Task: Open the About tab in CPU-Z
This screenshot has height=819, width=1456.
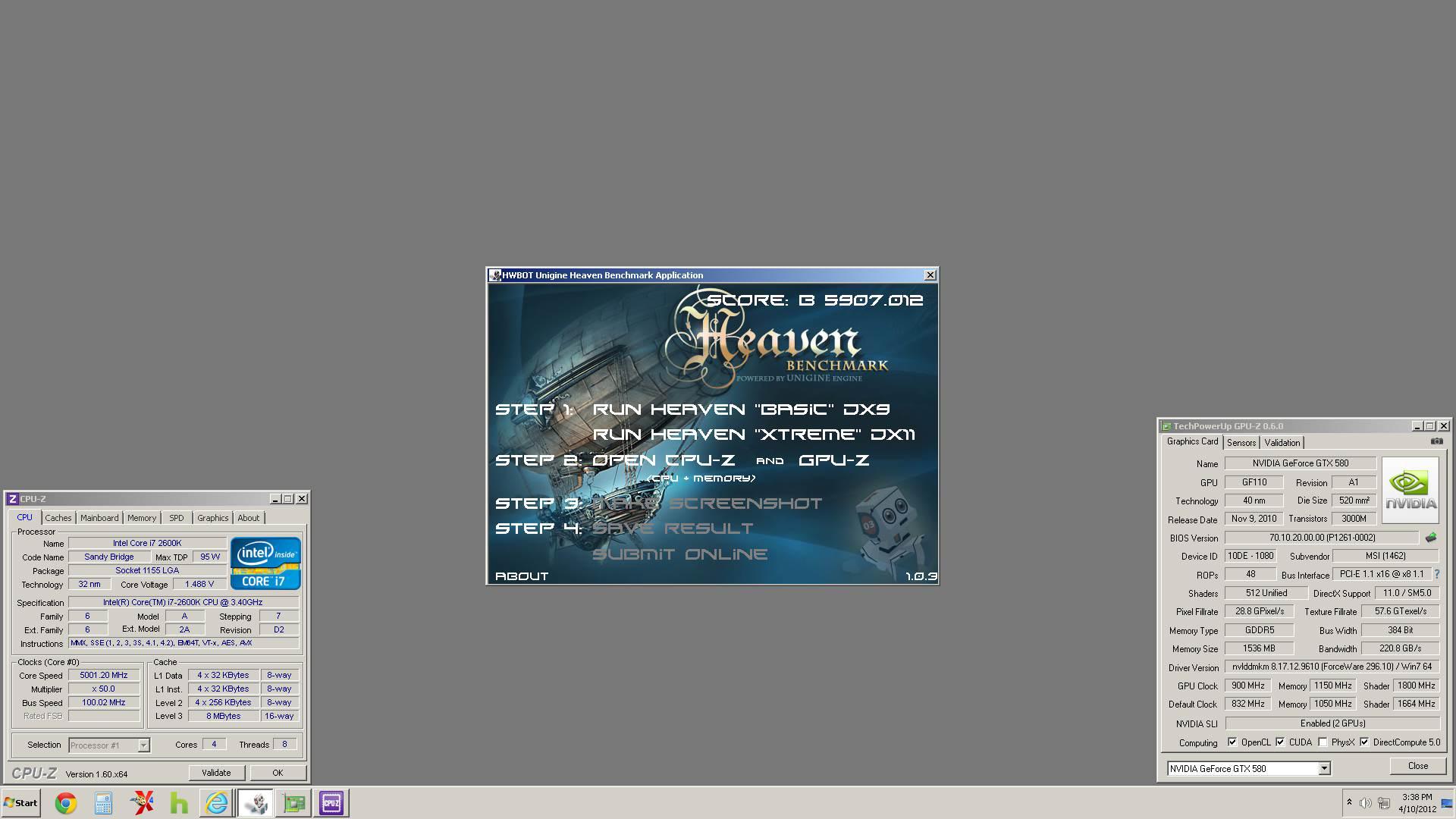Action: point(249,518)
